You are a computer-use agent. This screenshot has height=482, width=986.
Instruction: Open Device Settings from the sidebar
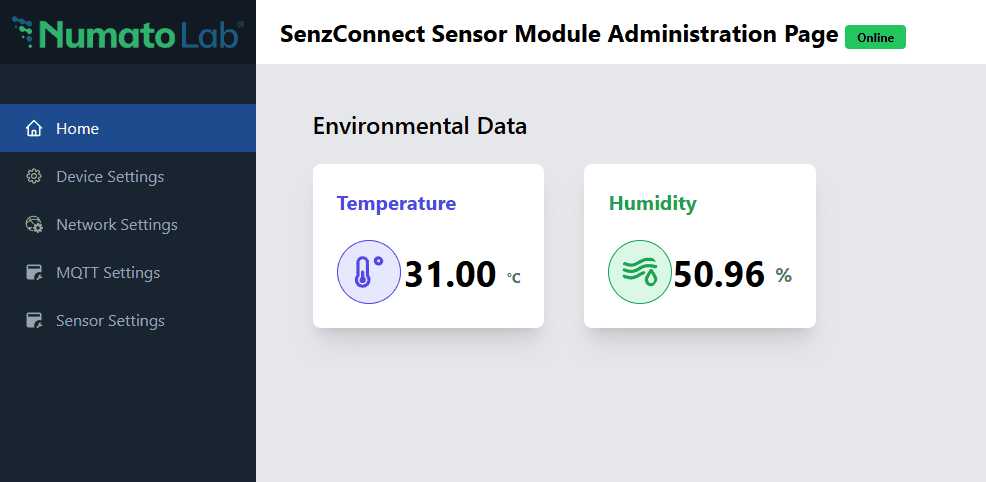coord(110,177)
